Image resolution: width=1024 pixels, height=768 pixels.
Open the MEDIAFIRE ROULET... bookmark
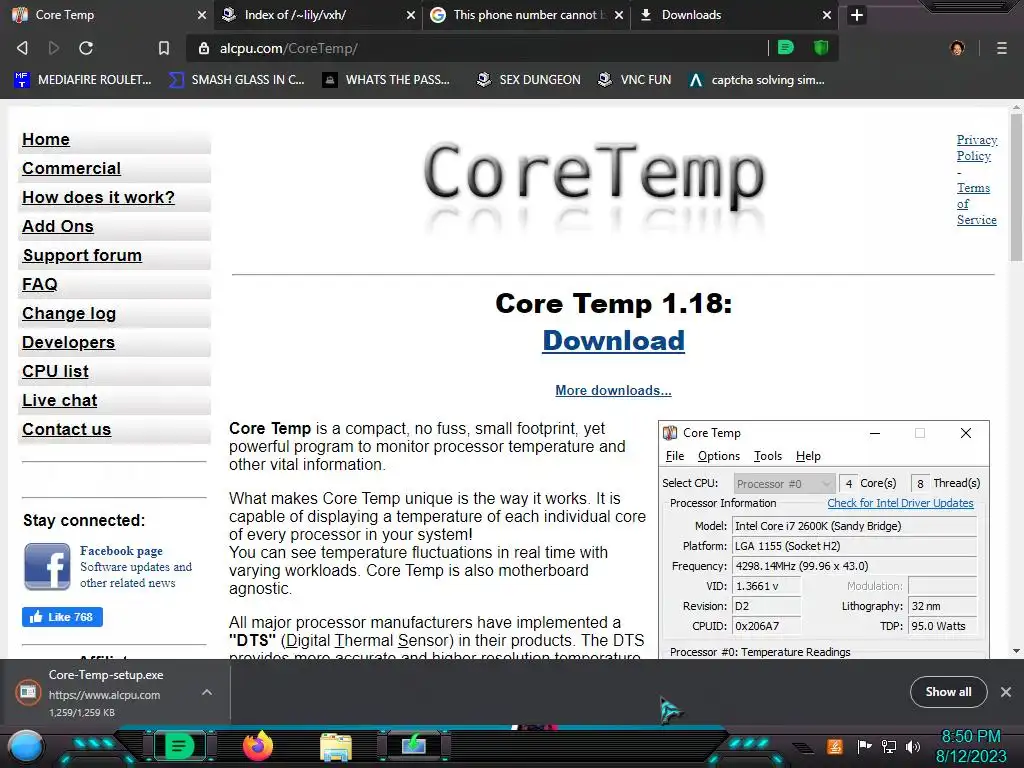(82, 80)
